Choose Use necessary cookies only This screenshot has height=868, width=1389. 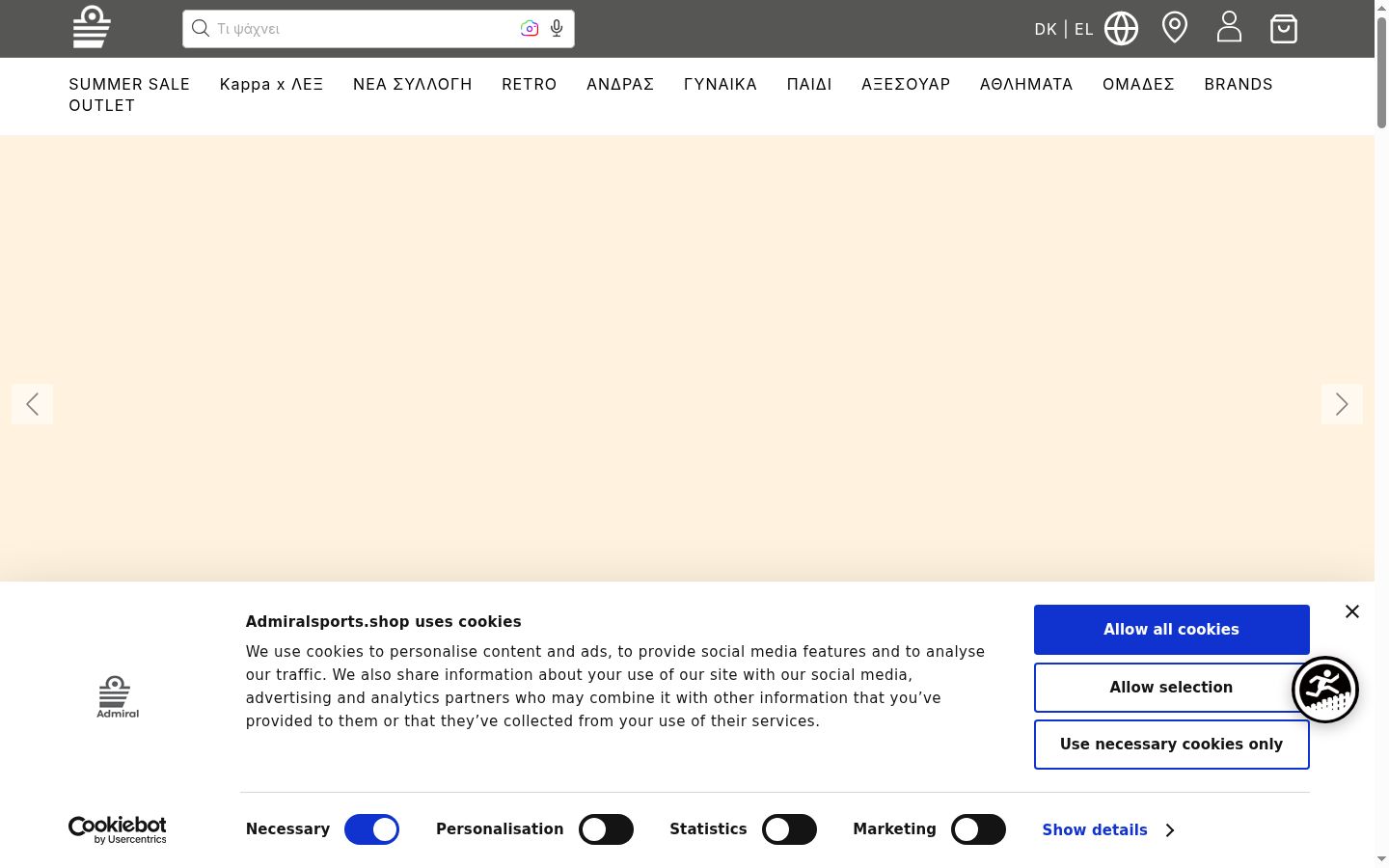tap(1171, 745)
